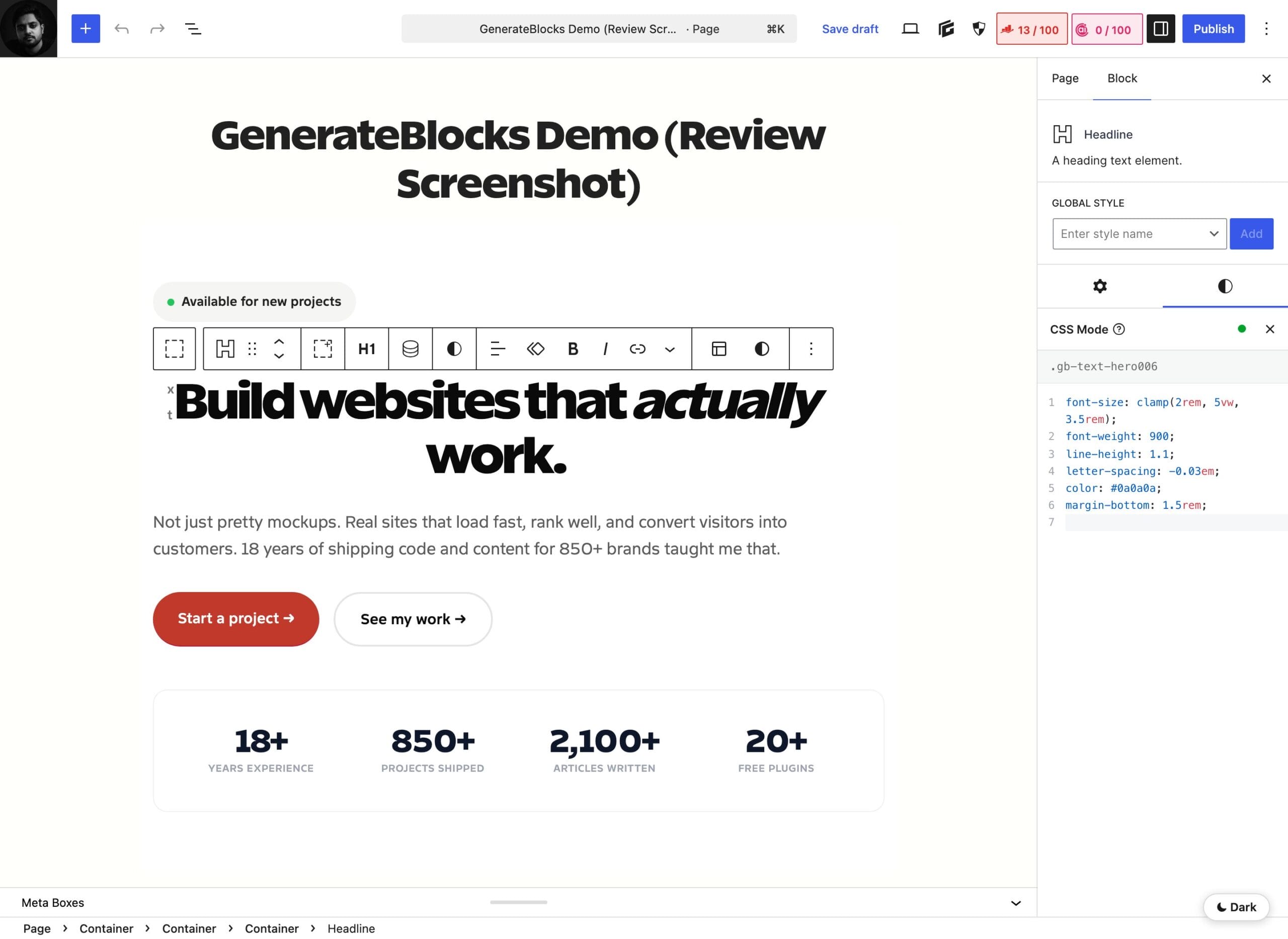This screenshot has height=939, width=1288.
Task: Click the Meta Boxes resize handle
Action: [518, 901]
